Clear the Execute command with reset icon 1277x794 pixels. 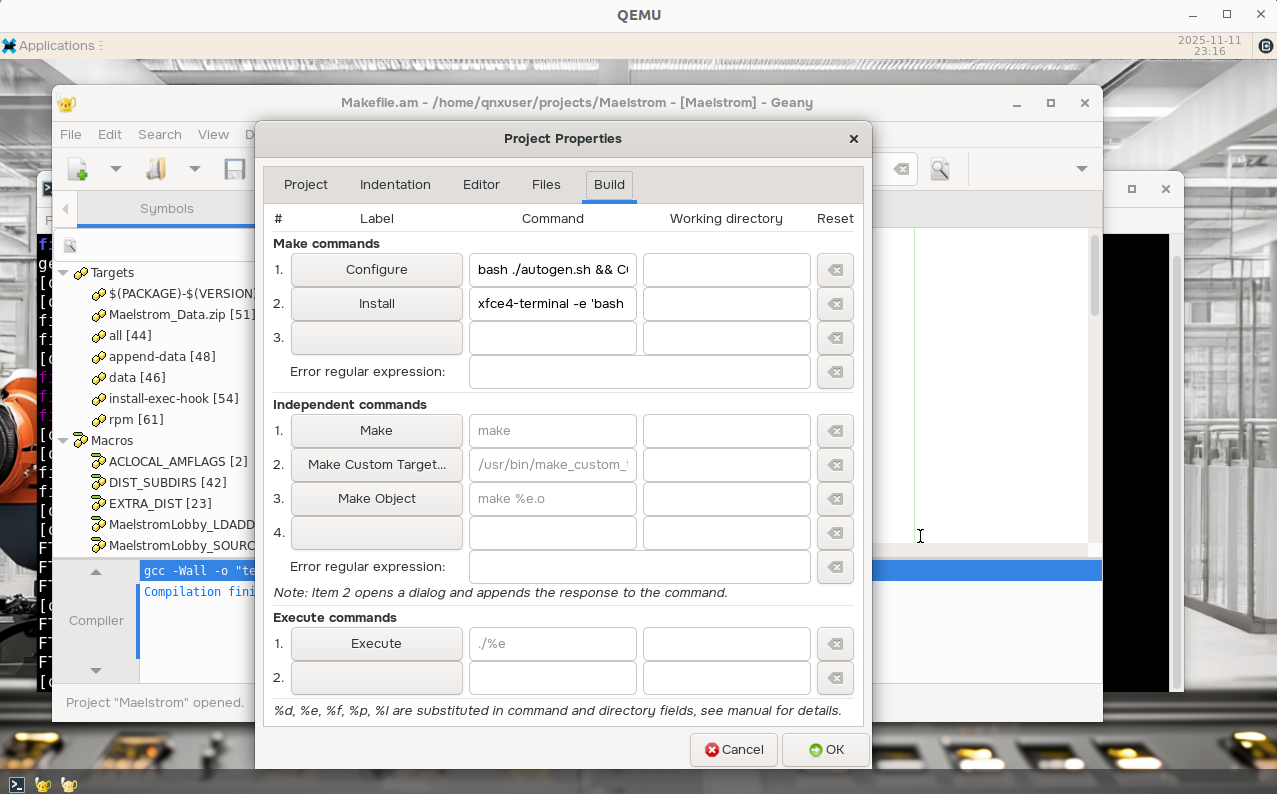pyautogui.click(x=835, y=644)
